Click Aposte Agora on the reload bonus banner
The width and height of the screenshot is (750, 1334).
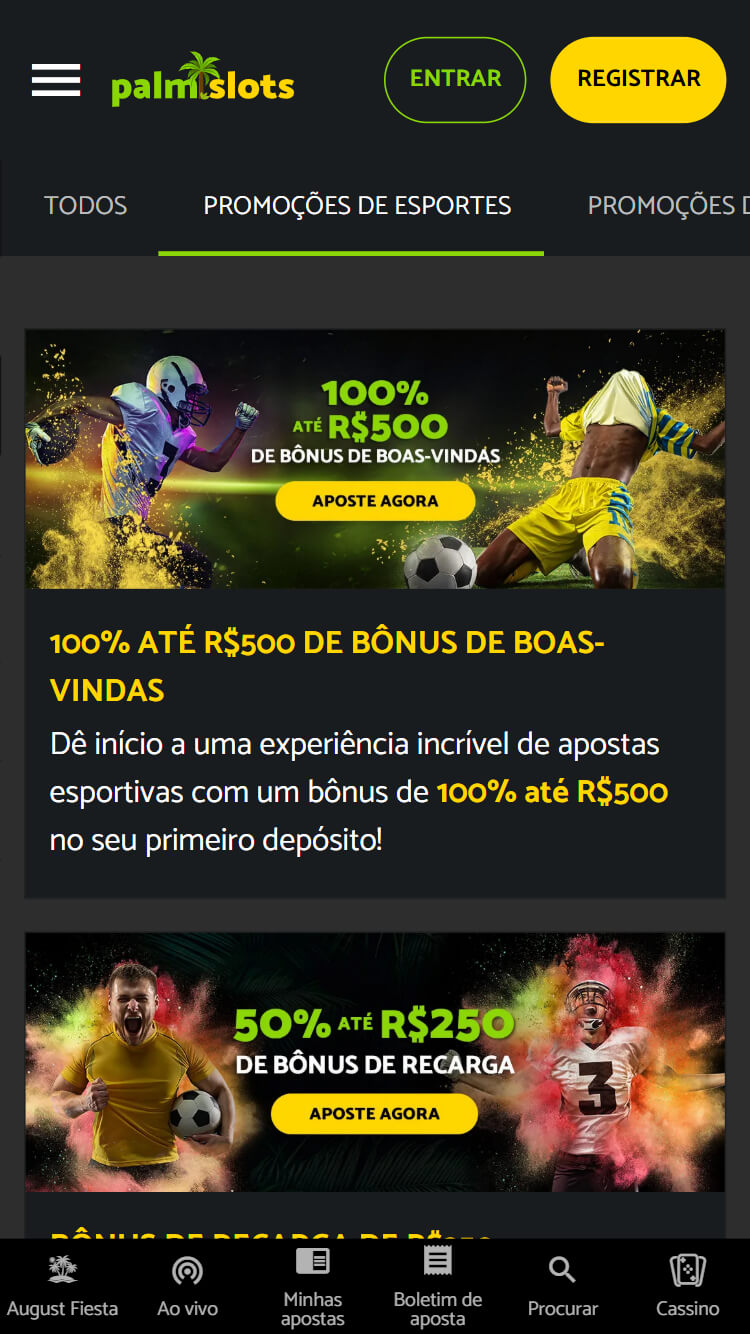pyautogui.click(x=374, y=1114)
